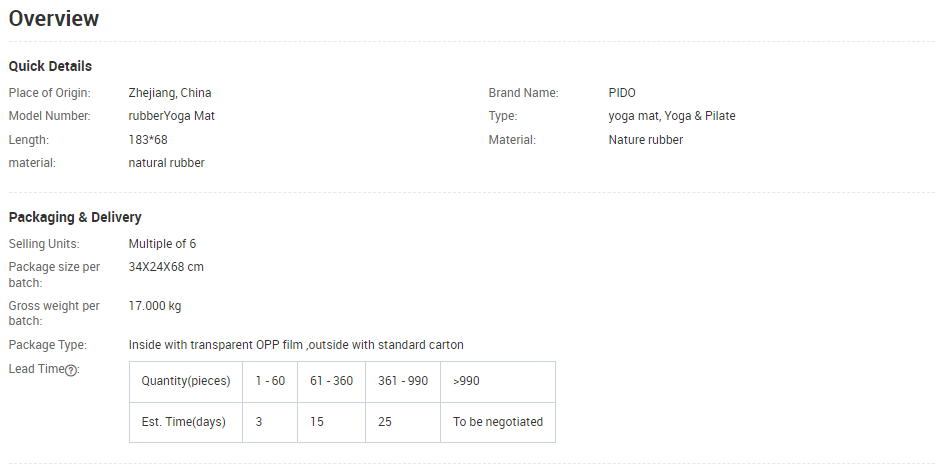Click the PIDO brand name value
Viewport: 941px width, 472px height.
[622, 93]
